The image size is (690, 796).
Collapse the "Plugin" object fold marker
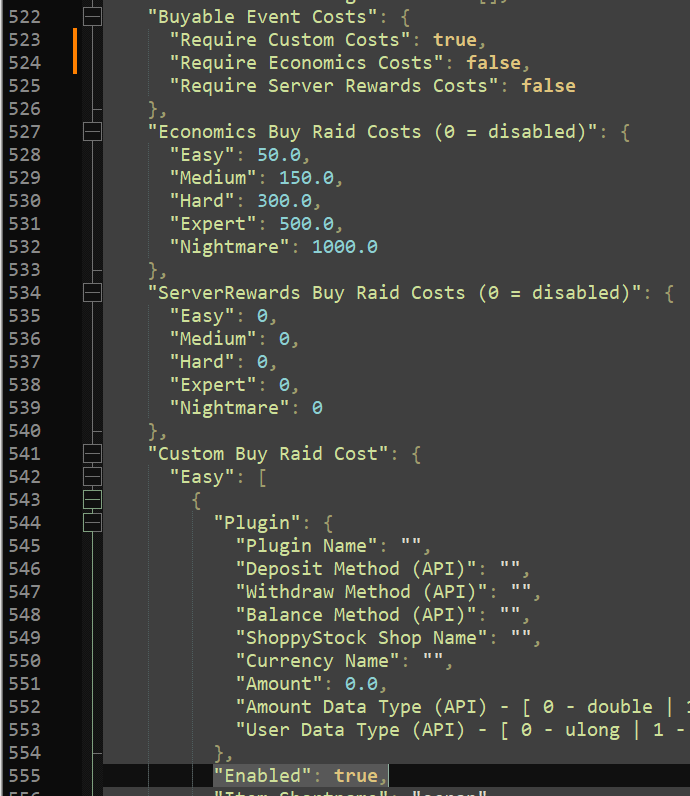pyautogui.click(x=92, y=523)
